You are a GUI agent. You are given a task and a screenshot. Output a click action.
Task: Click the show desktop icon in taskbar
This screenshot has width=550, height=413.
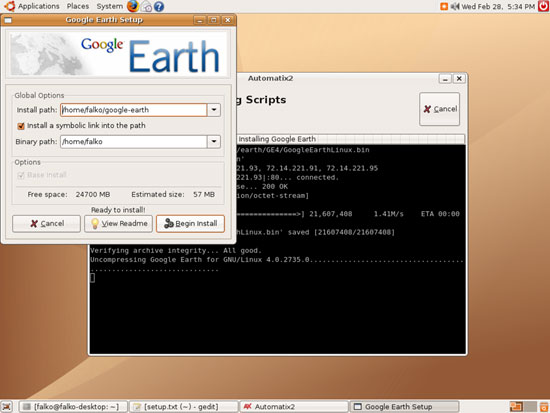click(x=7, y=407)
